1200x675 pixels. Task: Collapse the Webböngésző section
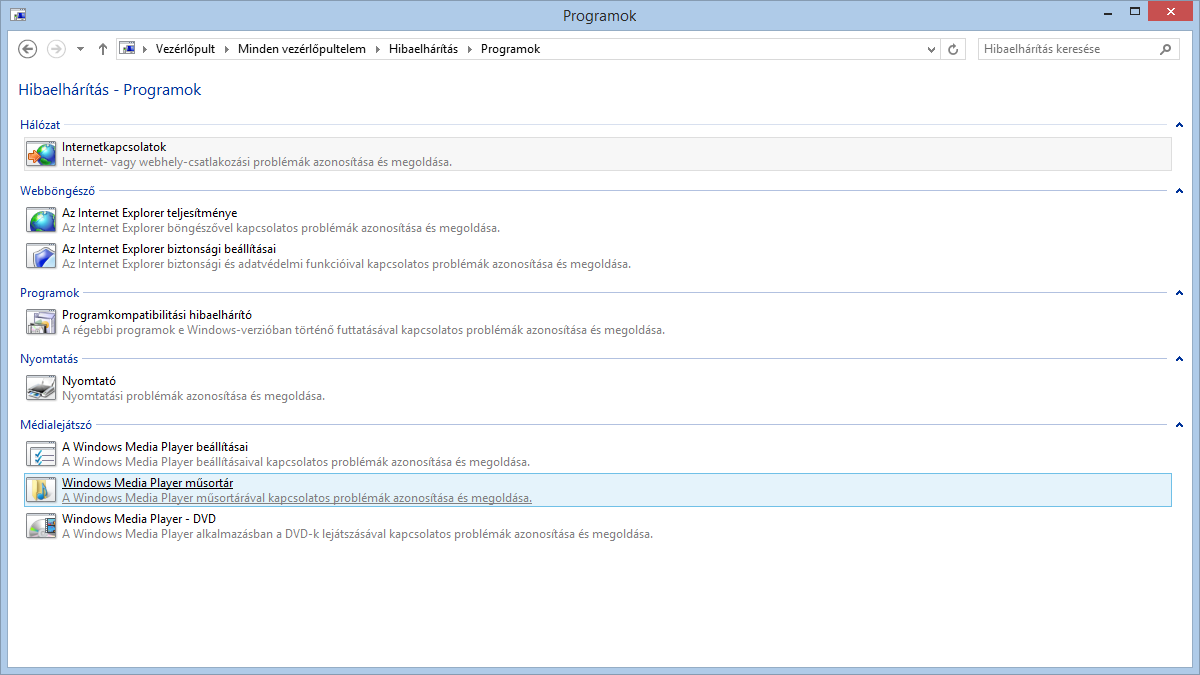click(x=1180, y=190)
